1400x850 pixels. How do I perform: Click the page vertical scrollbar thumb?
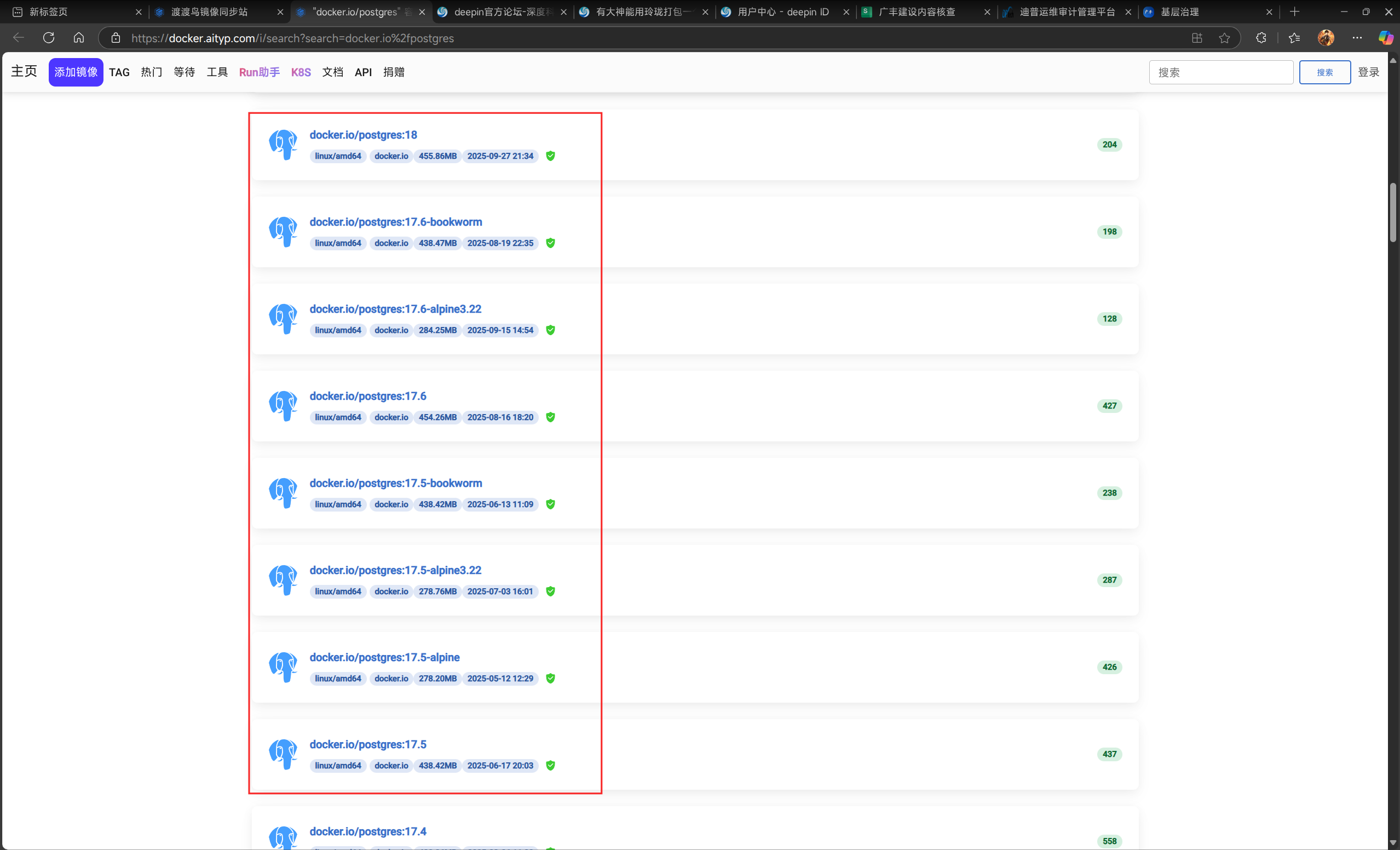[1393, 213]
